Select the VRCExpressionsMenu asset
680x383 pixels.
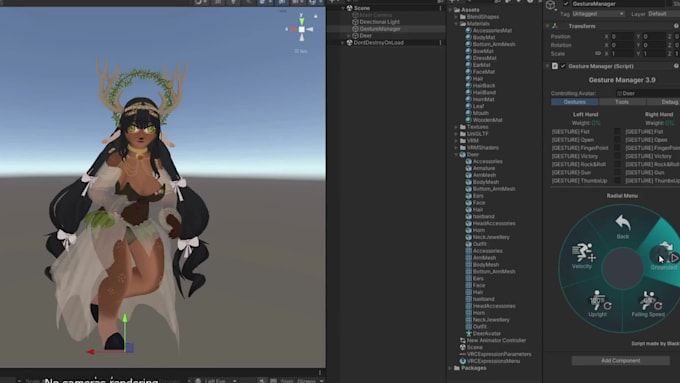tap(490, 361)
